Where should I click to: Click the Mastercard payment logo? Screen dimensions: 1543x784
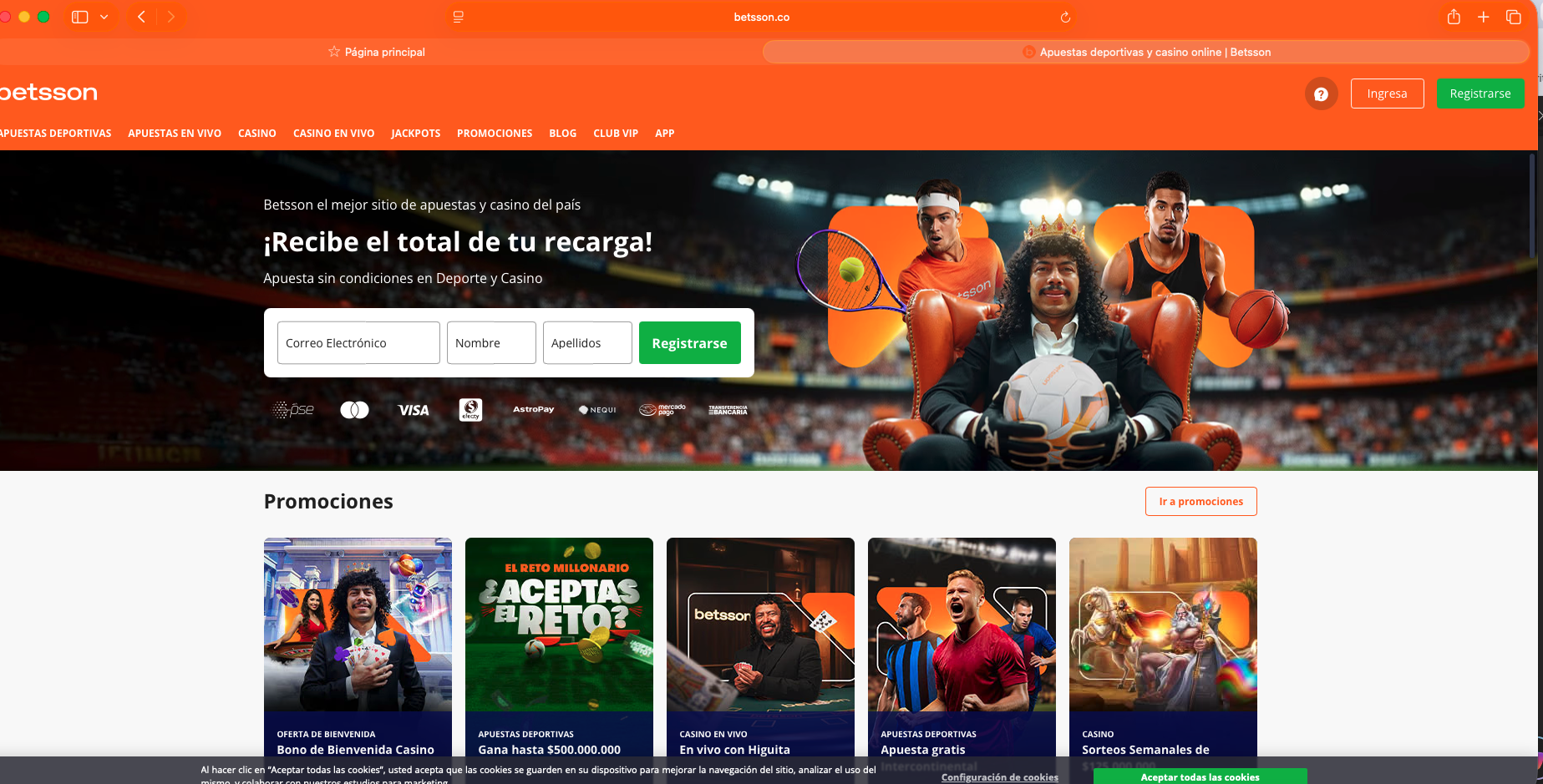pos(354,410)
